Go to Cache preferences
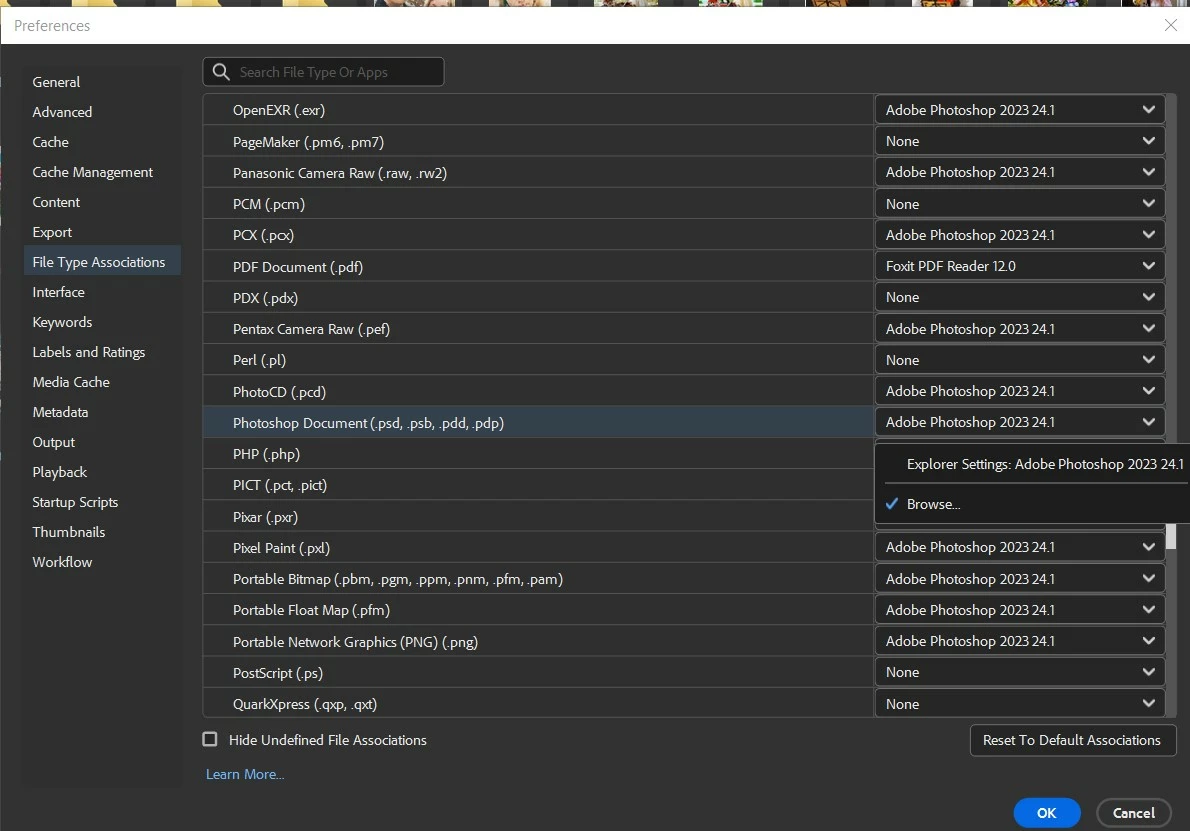The image size is (1190, 831). [x=50, y=142]
